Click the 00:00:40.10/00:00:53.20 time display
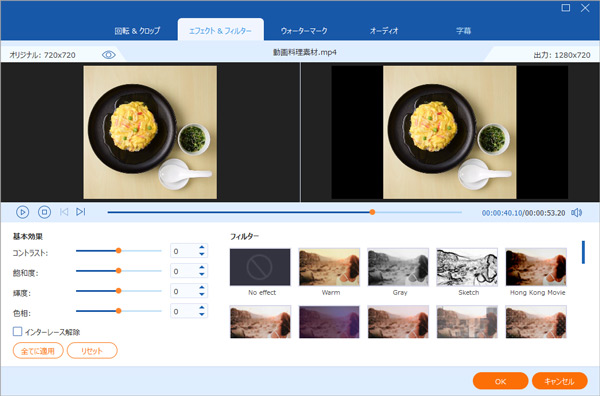Image resolution: width=600 pixels, height=396 pixels. 523,213
